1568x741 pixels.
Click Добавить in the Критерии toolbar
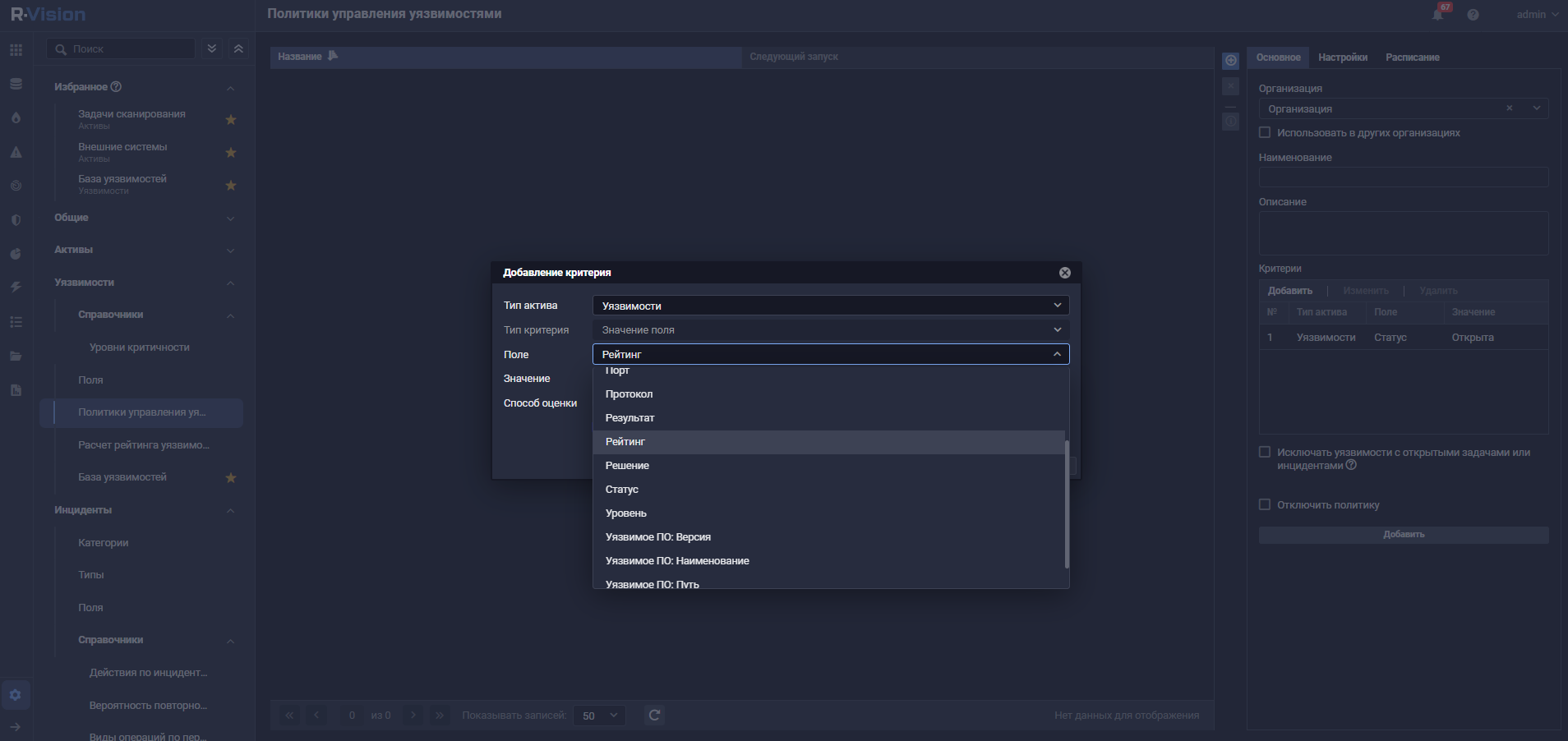click(x=1290, y=291)
